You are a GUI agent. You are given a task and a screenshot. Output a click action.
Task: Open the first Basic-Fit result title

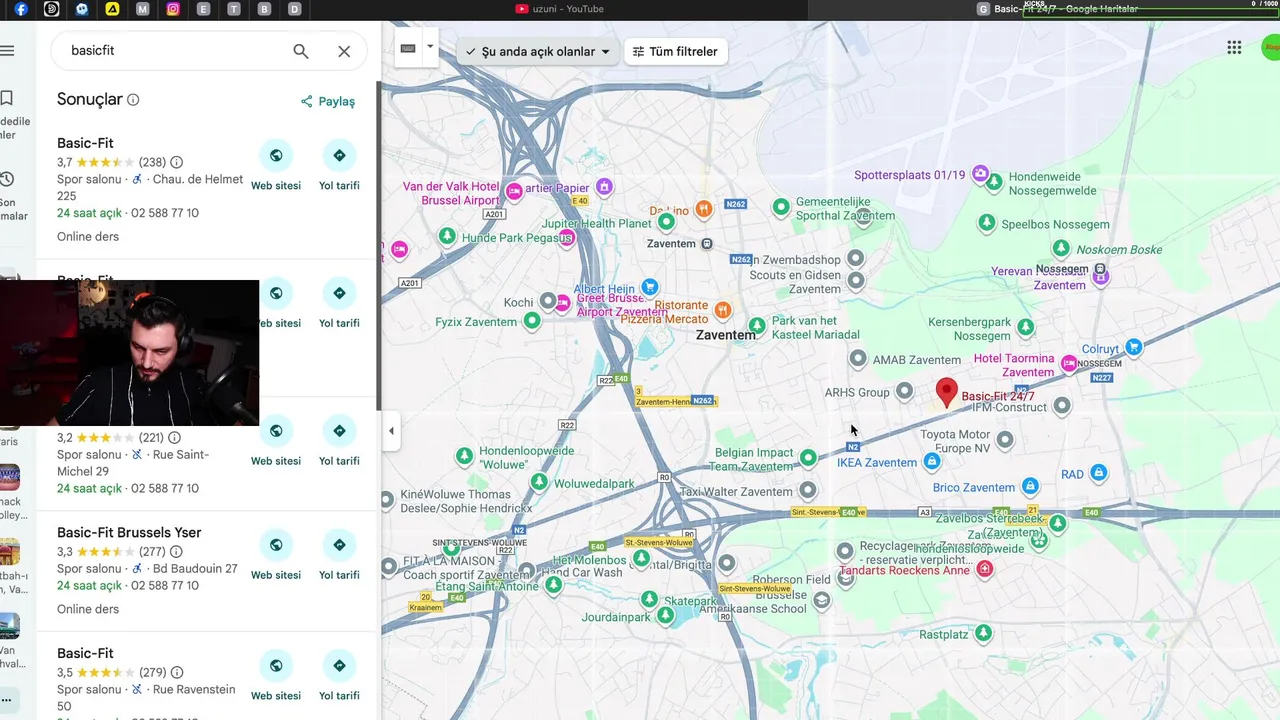point(85,143)
